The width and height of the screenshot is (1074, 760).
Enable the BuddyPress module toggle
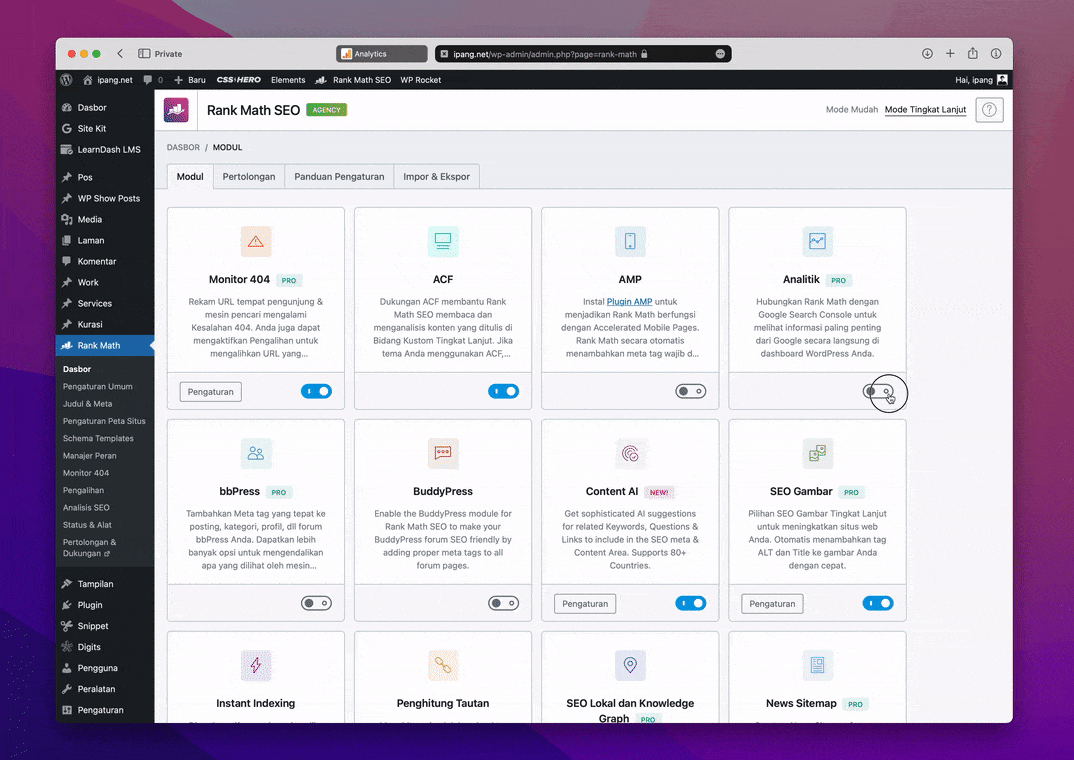point(503,604)
